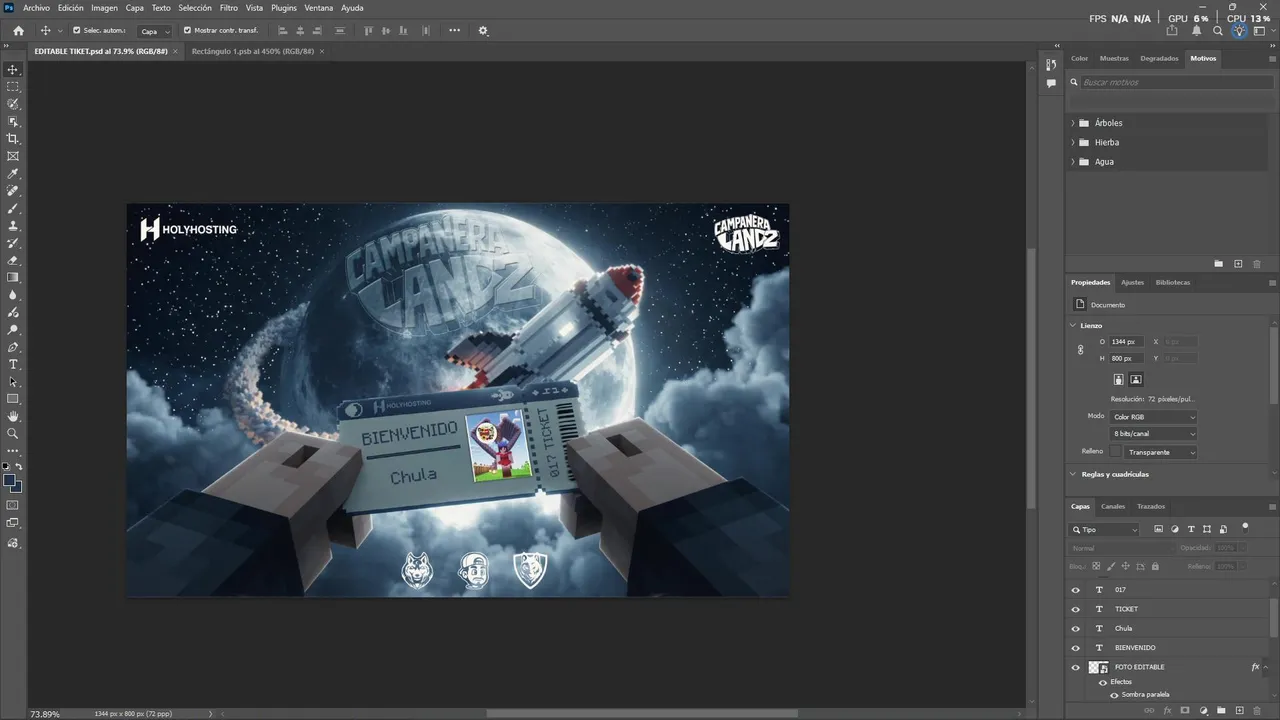Open the Tipo layer filter dropdown
The height and width of the screenshot is (720, 1280).
coord(1105,530)
